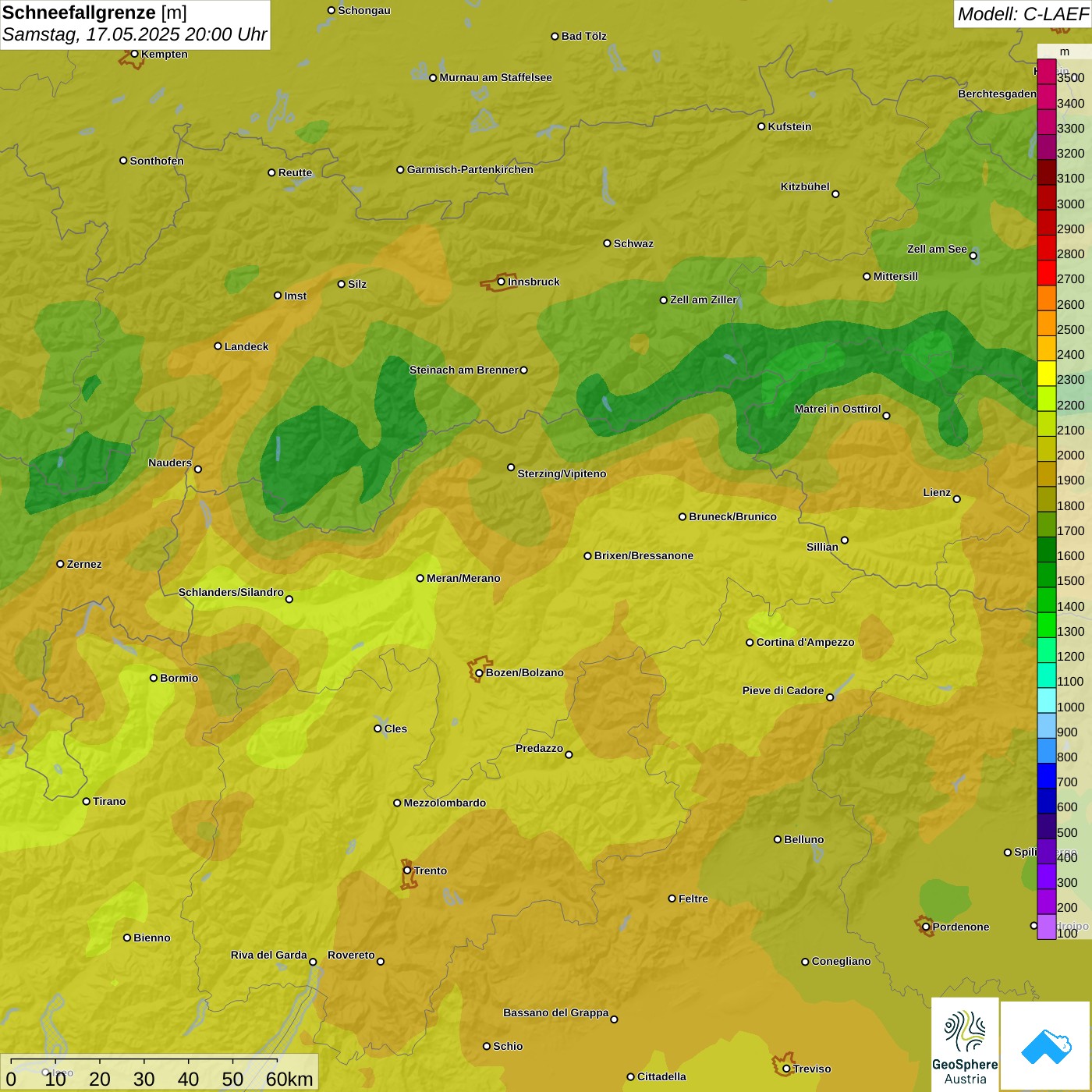Image resolution: width=1092 pixels, height=1092 pixels.
Task: Select the Kempten city marker
Action: pos(134,54)
